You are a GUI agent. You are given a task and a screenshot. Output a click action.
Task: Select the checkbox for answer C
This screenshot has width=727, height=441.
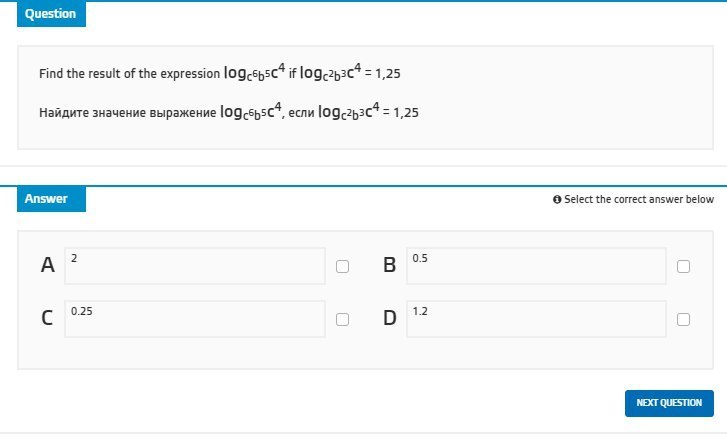tap(343, 320)
